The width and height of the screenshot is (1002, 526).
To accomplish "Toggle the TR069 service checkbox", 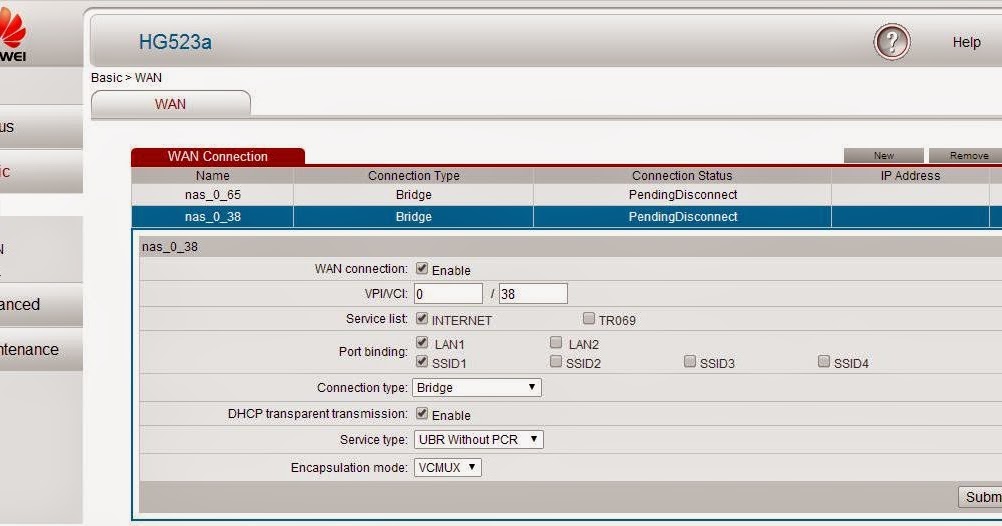I will click(589, 318).
